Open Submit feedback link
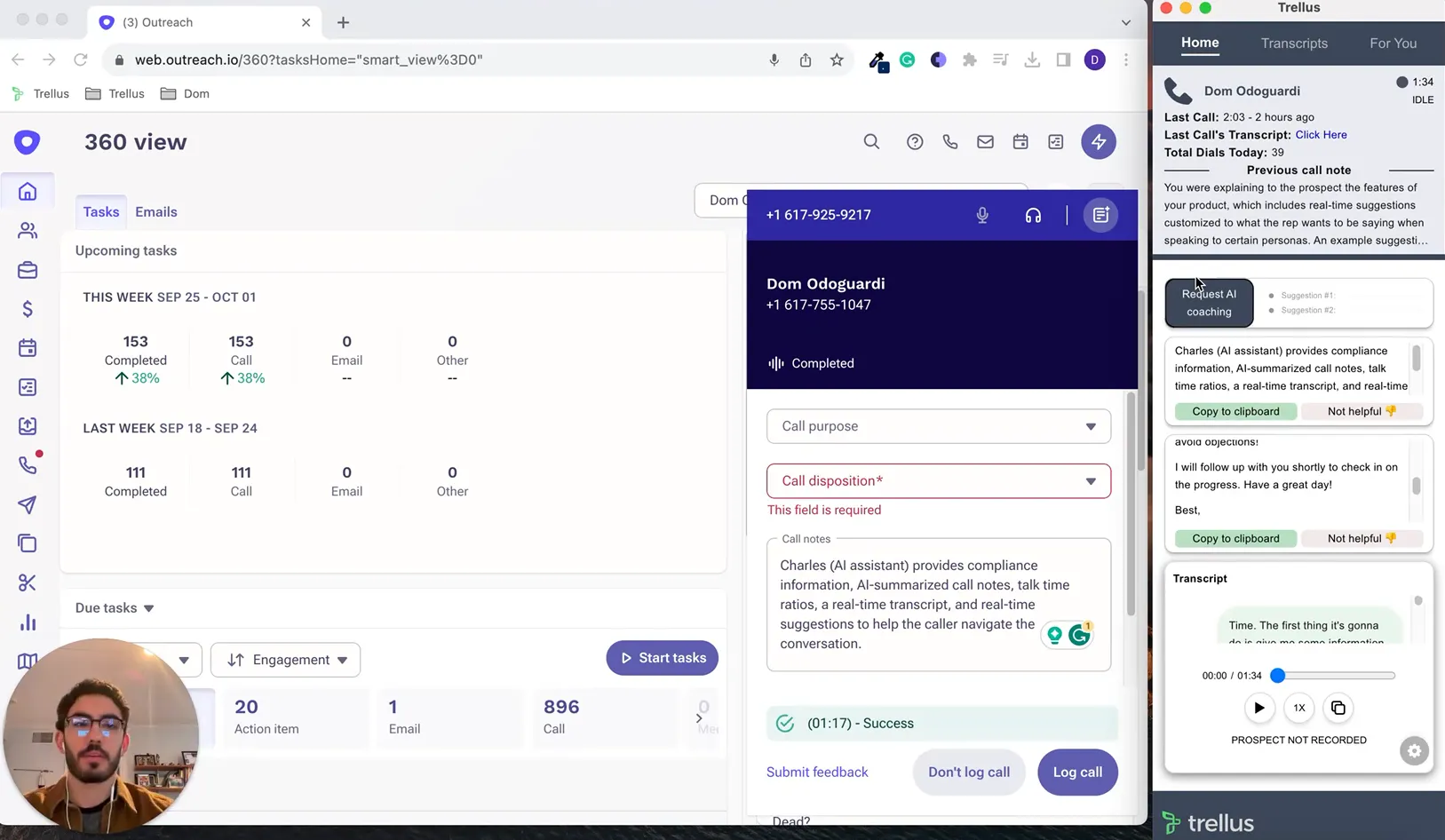 (817, 773)
